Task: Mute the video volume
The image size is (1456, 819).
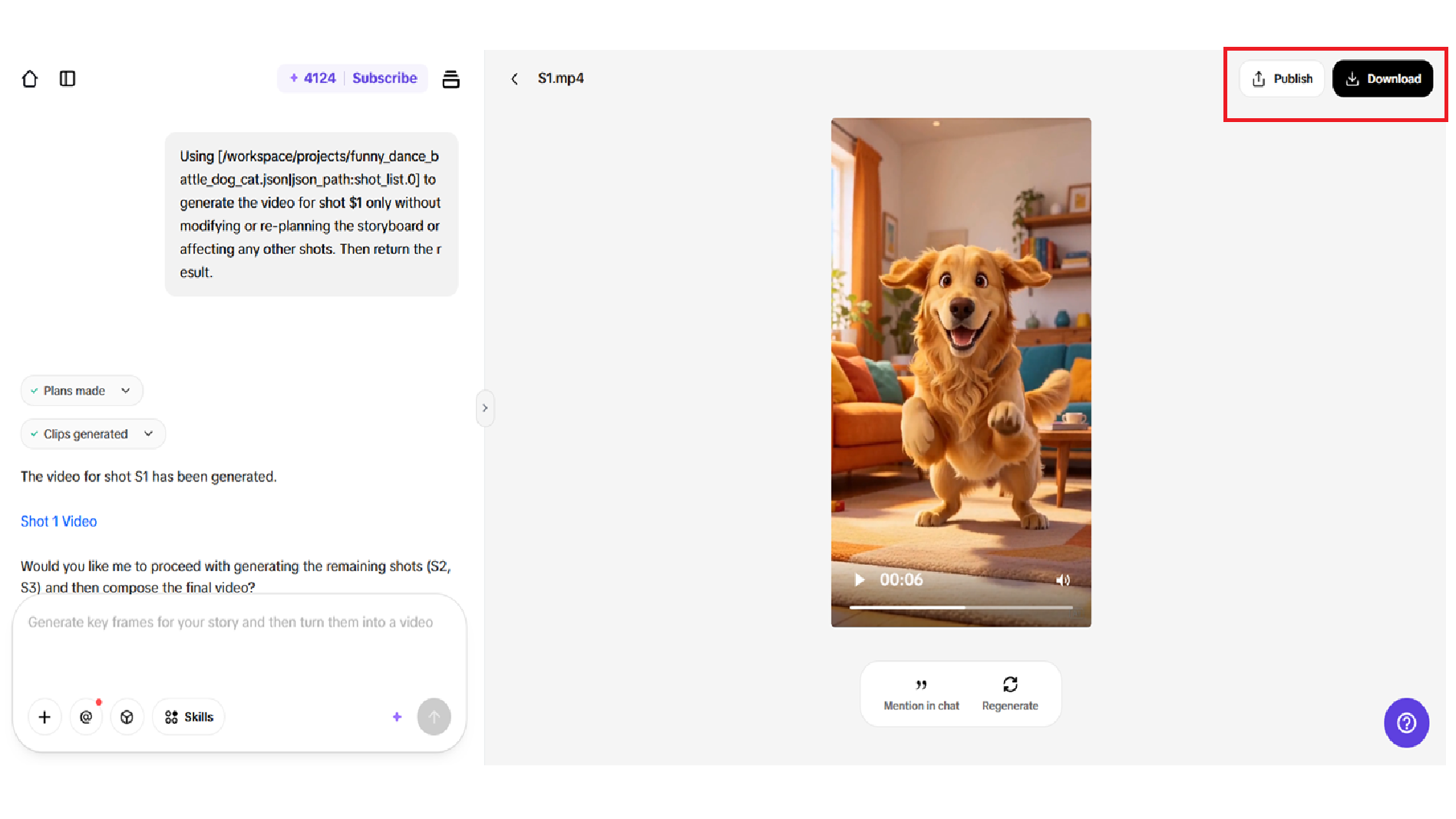Action: pos(1063,580)
